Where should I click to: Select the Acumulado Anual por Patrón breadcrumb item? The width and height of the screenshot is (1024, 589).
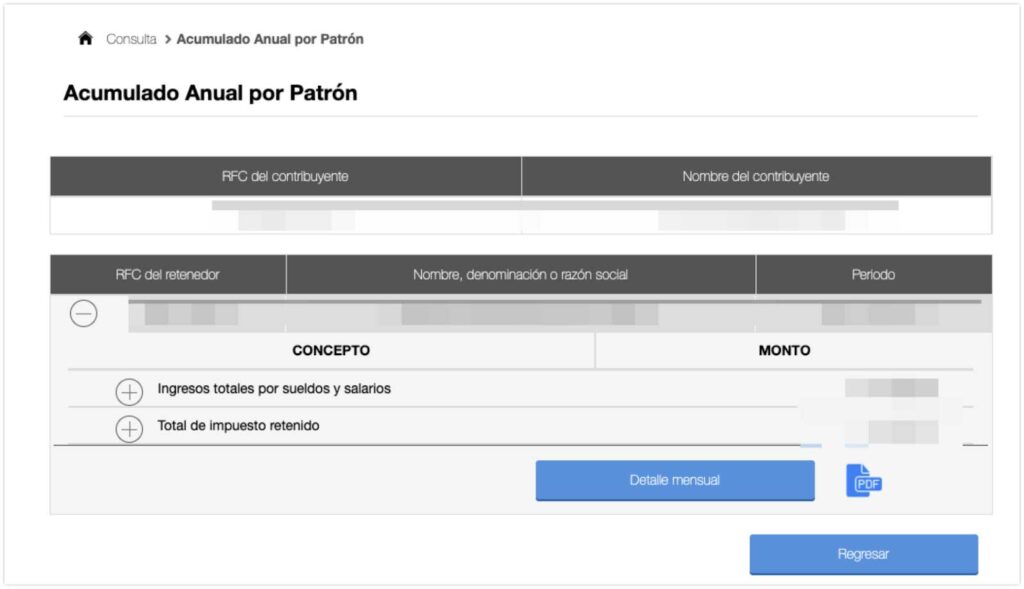[268, 39]
